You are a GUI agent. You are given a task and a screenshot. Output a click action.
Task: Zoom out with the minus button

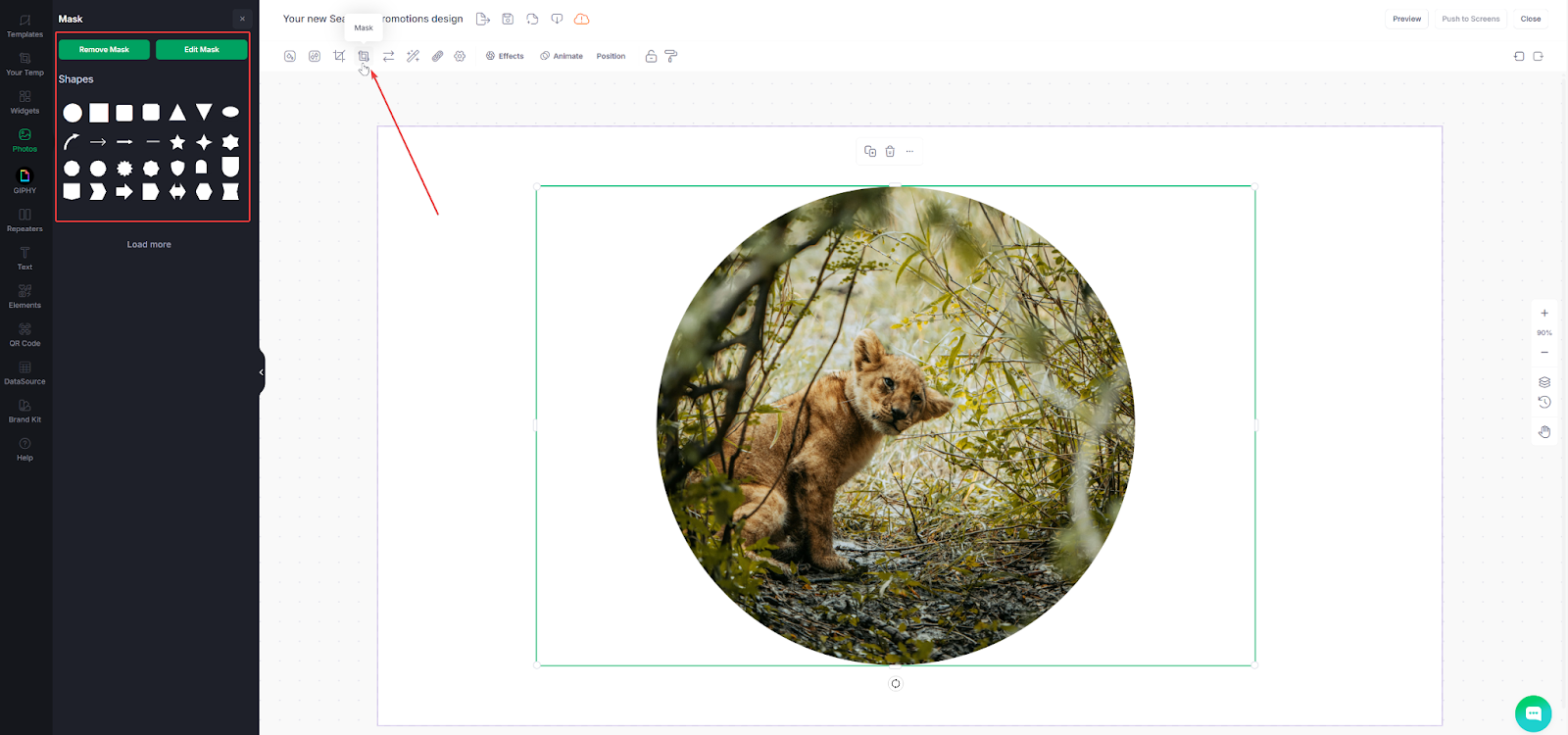click(x=1544, y=352)
